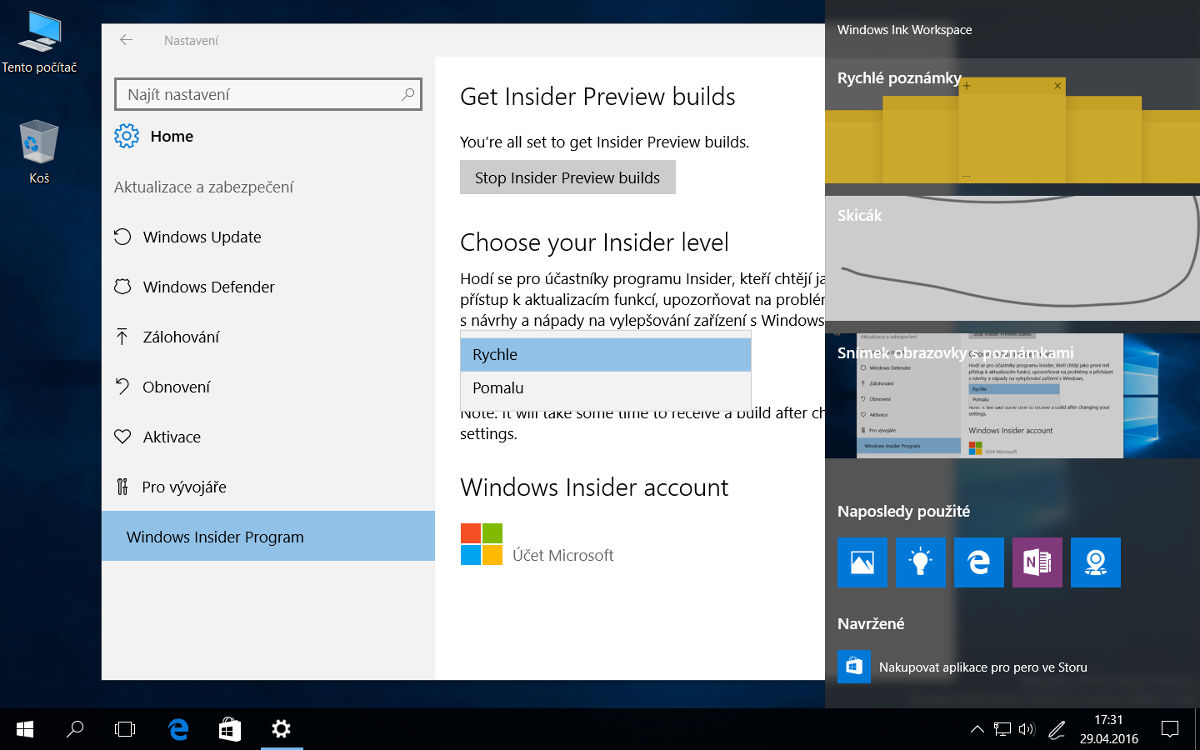Switch to Settings app on the taskbar

coord(281,729)
